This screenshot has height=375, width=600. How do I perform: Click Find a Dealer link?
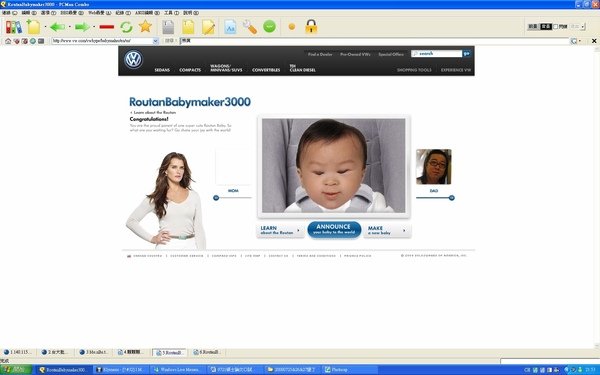320,54
